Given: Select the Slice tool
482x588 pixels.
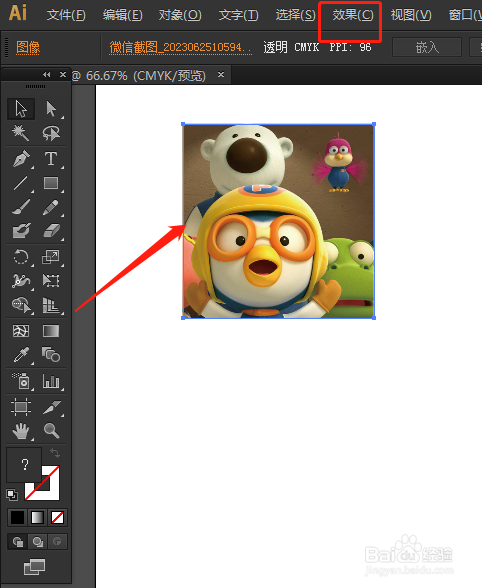Looking at the screenshot, I should pyautogui.click(x=51, y=407).
